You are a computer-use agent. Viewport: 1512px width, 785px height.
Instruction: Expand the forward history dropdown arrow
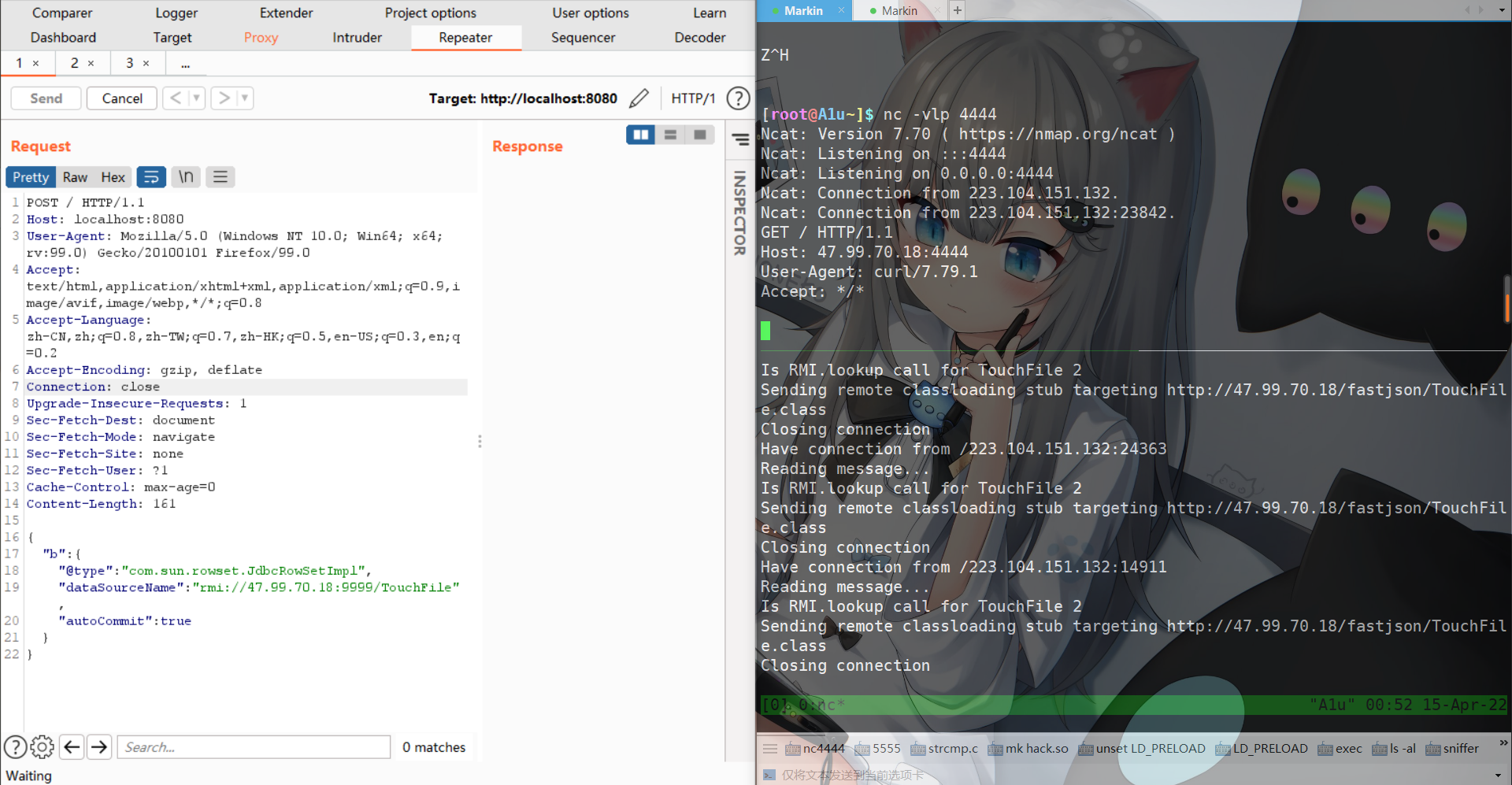click(x=245, y=98)
